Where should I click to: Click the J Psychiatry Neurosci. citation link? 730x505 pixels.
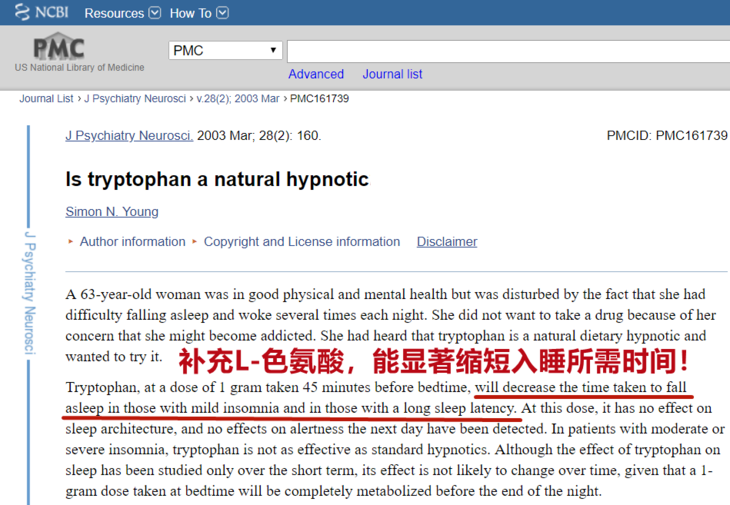click(129, 135)
